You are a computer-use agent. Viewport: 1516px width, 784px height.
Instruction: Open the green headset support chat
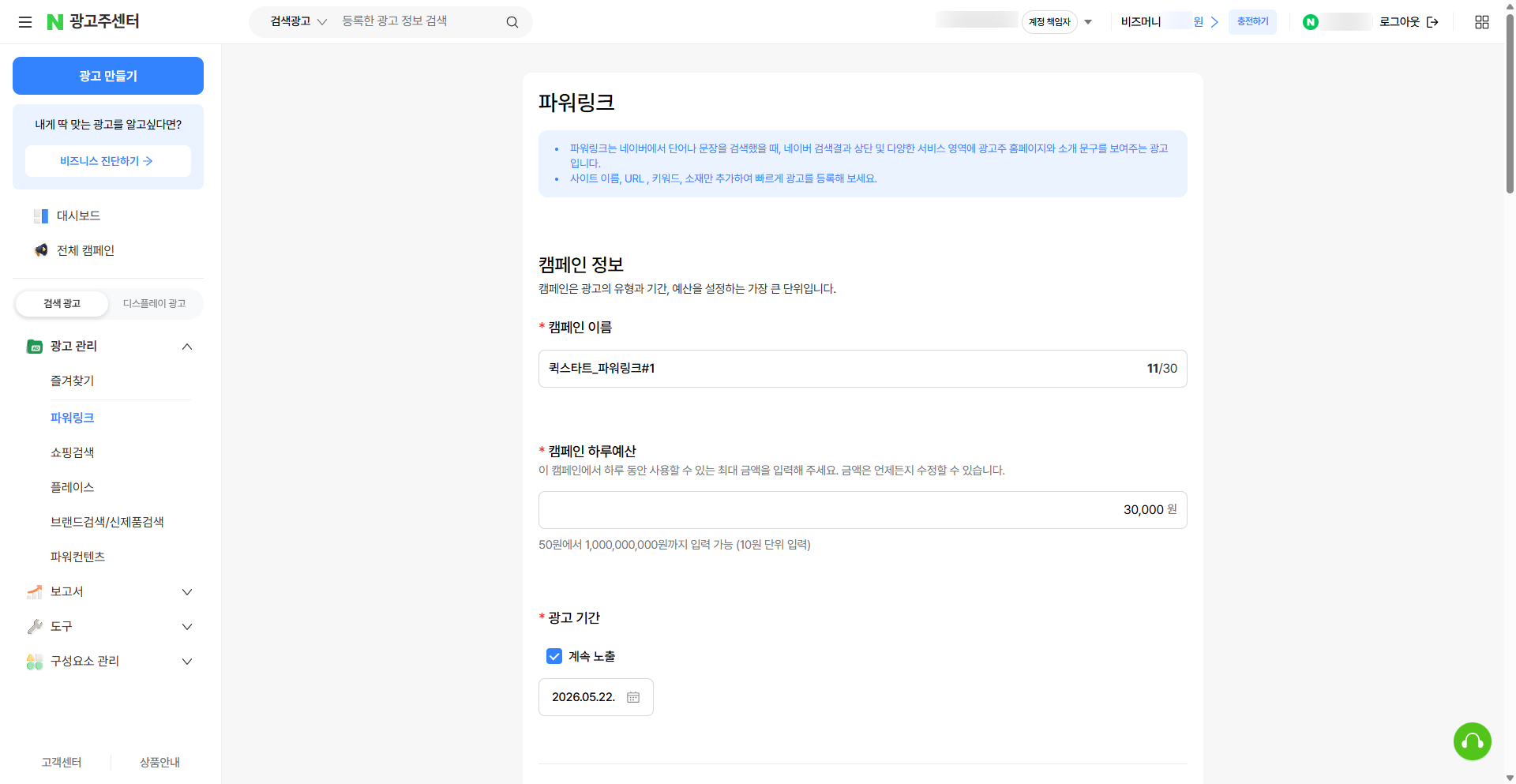tap(1473, 741)
